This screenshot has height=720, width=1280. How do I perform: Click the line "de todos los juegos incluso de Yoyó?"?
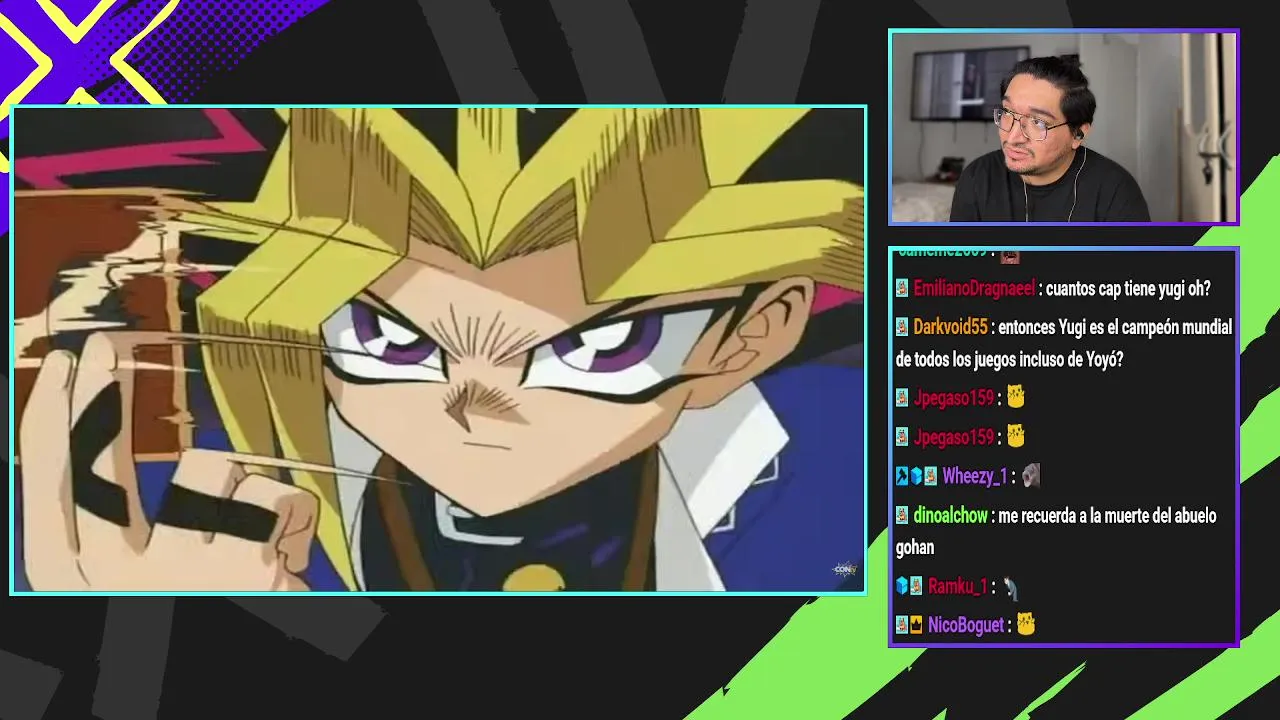pyautogui.click(x=1009, y=359)
